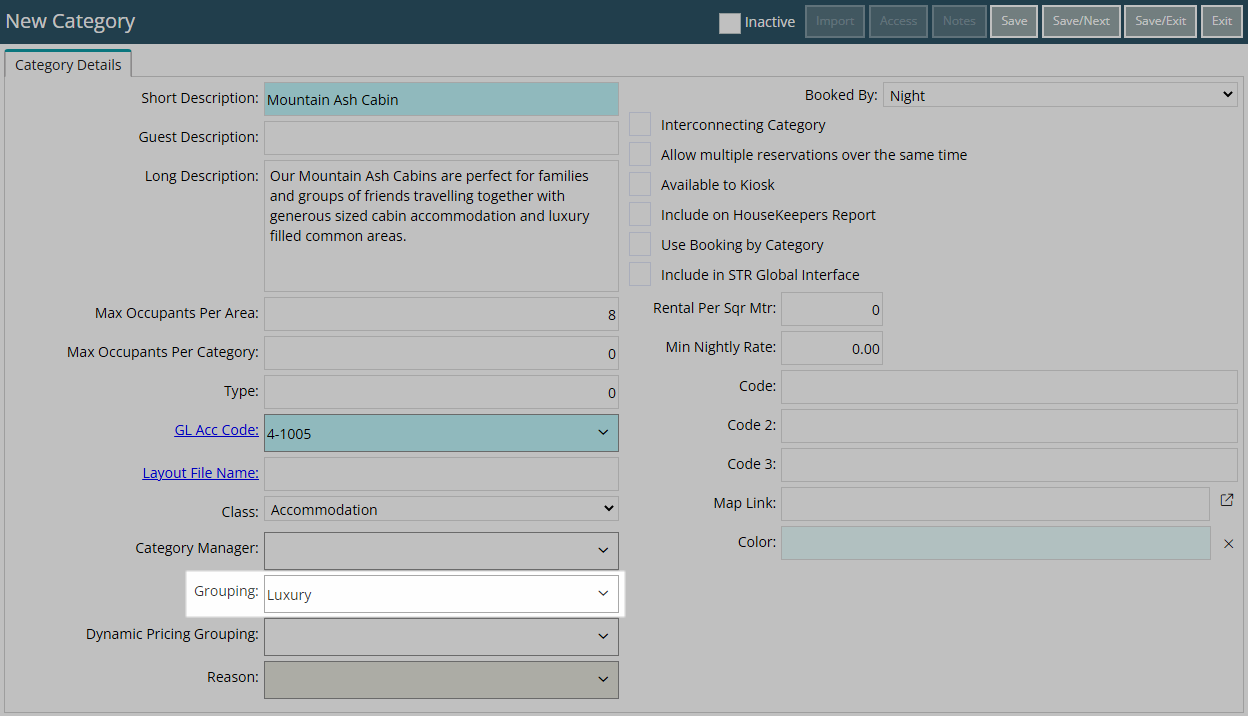The image size is (1248, 716).
Task: Click inside the Long Description text area
Action: (441, 226)
